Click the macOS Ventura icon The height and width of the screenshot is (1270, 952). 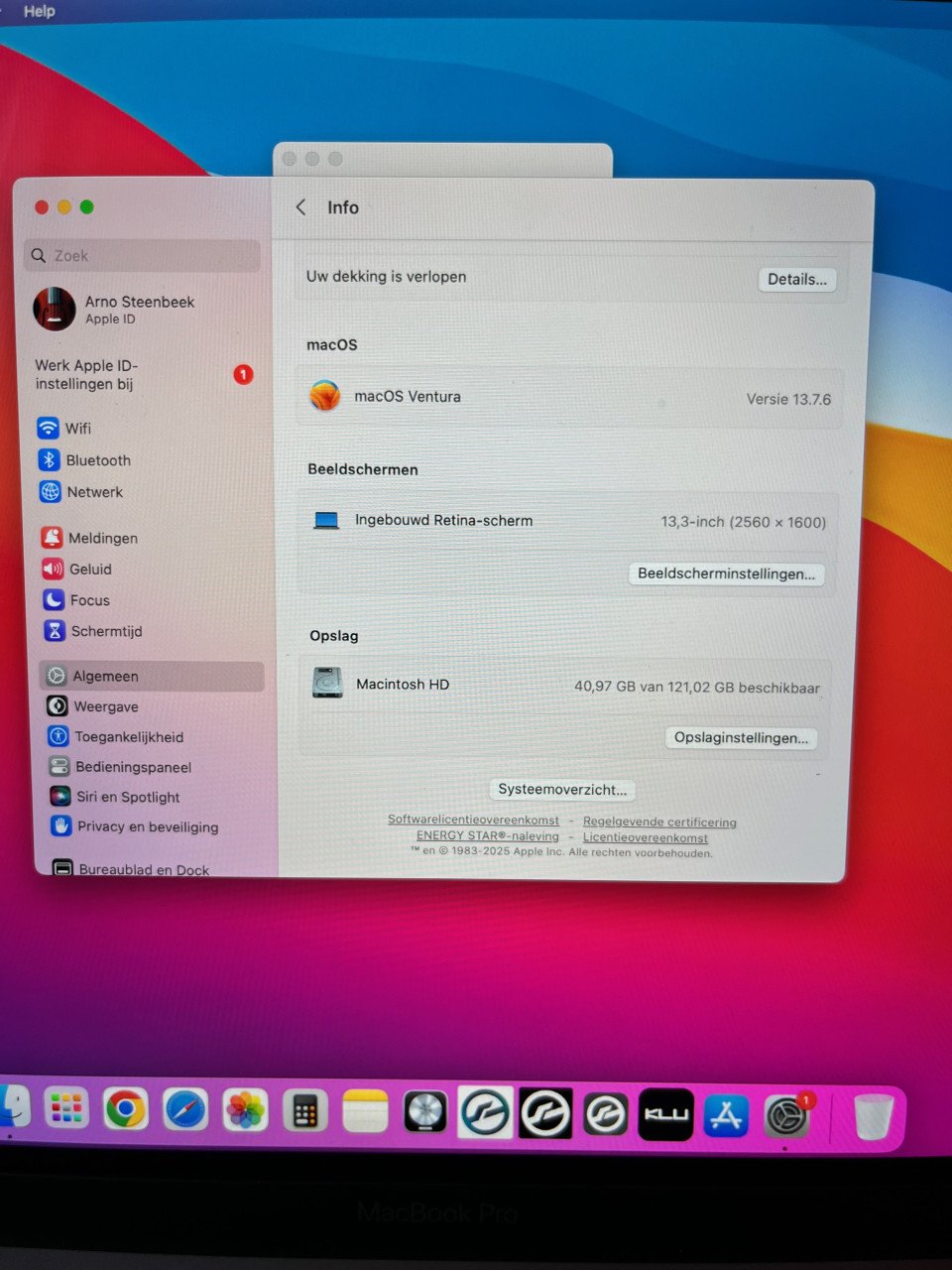point(324,396)
